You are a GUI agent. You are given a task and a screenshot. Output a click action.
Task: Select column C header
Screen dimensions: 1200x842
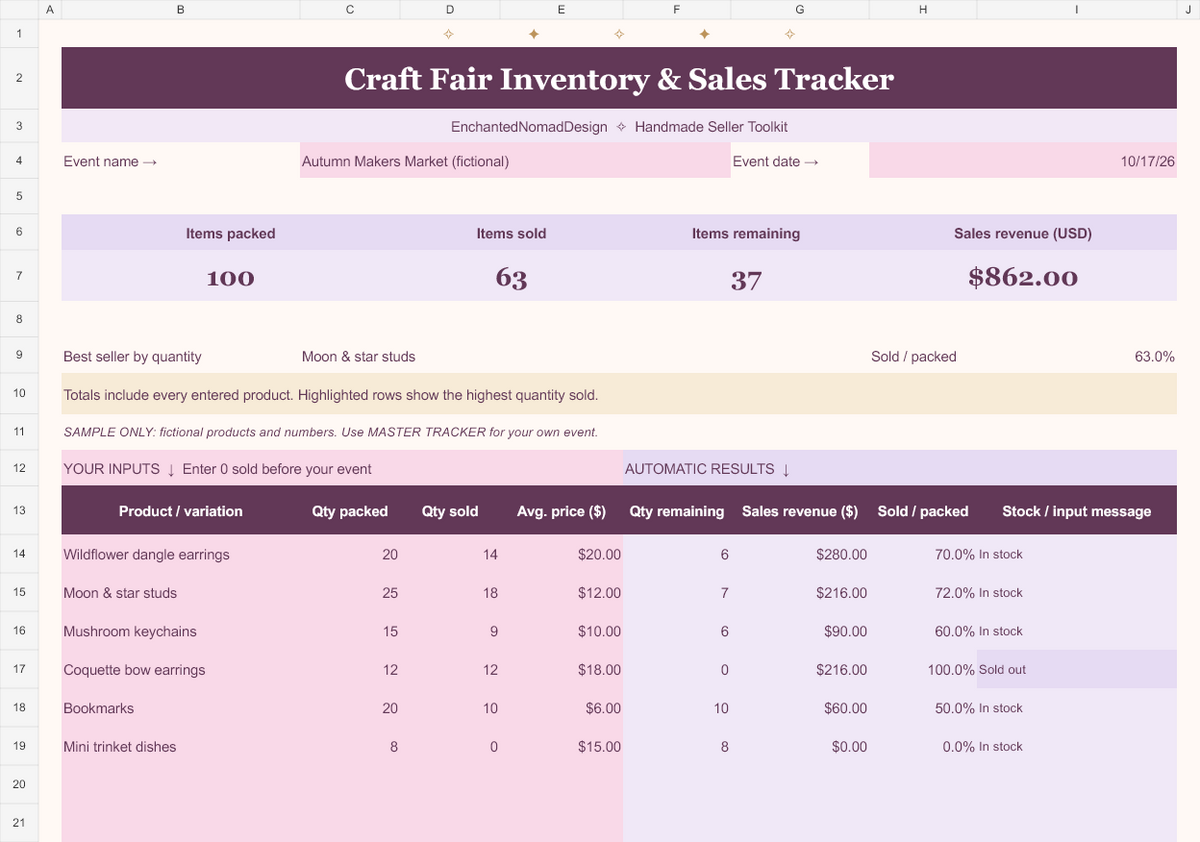tap(349, 9)
